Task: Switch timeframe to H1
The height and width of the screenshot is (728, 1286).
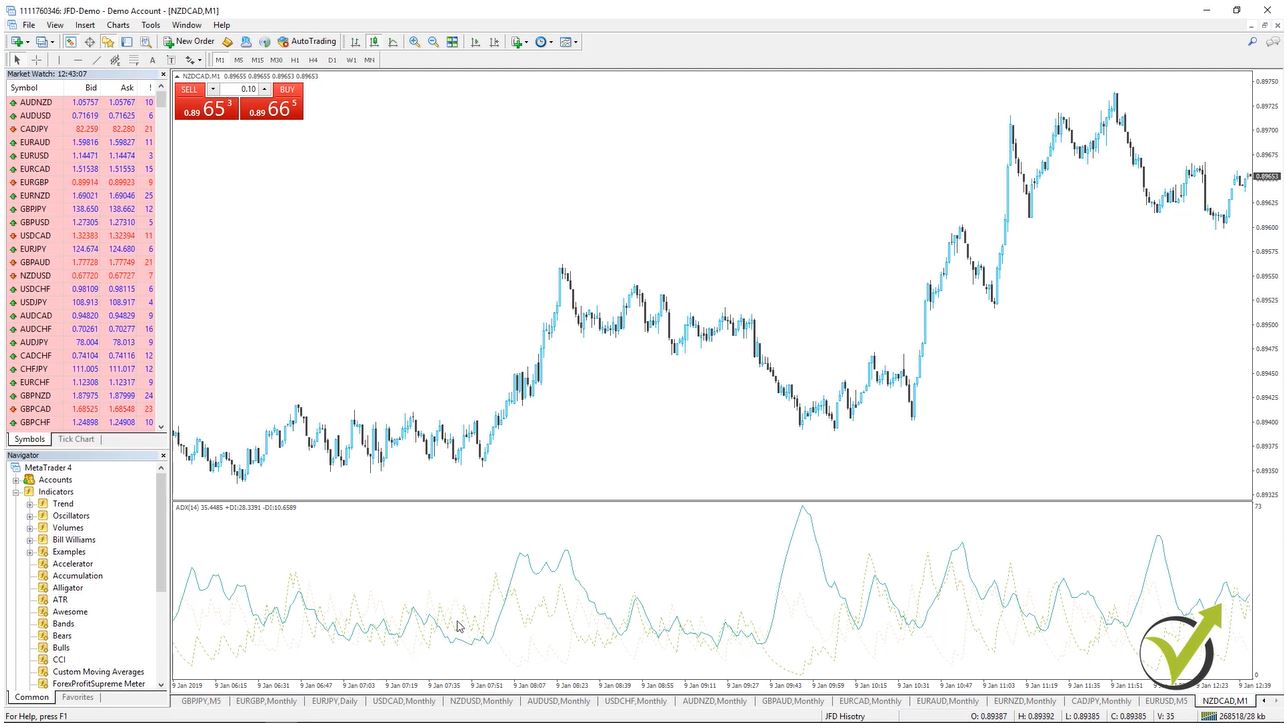Action: pyautogui.click(x=295, y=60)
